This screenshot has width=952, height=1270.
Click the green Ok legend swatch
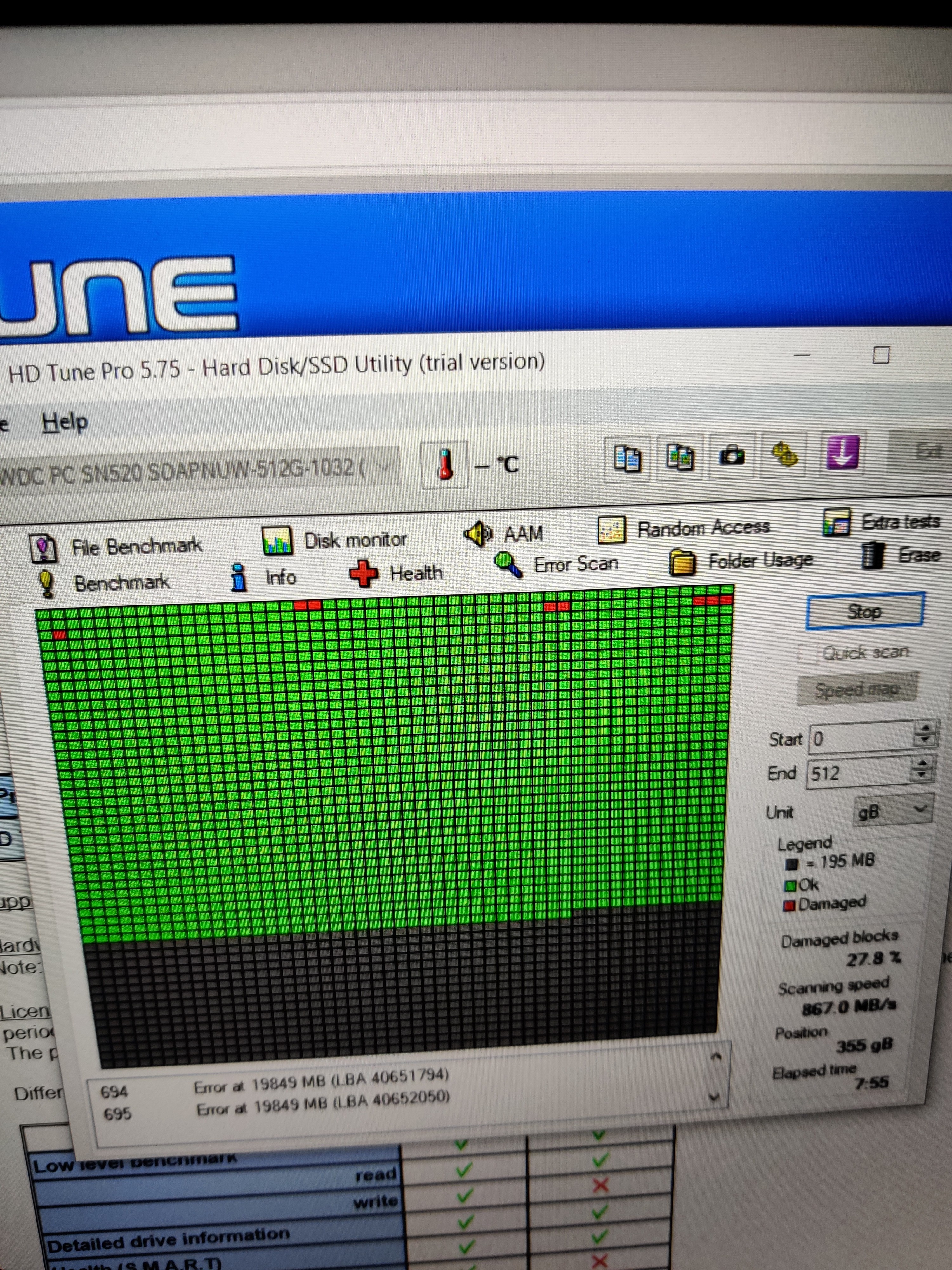point(791,886)
